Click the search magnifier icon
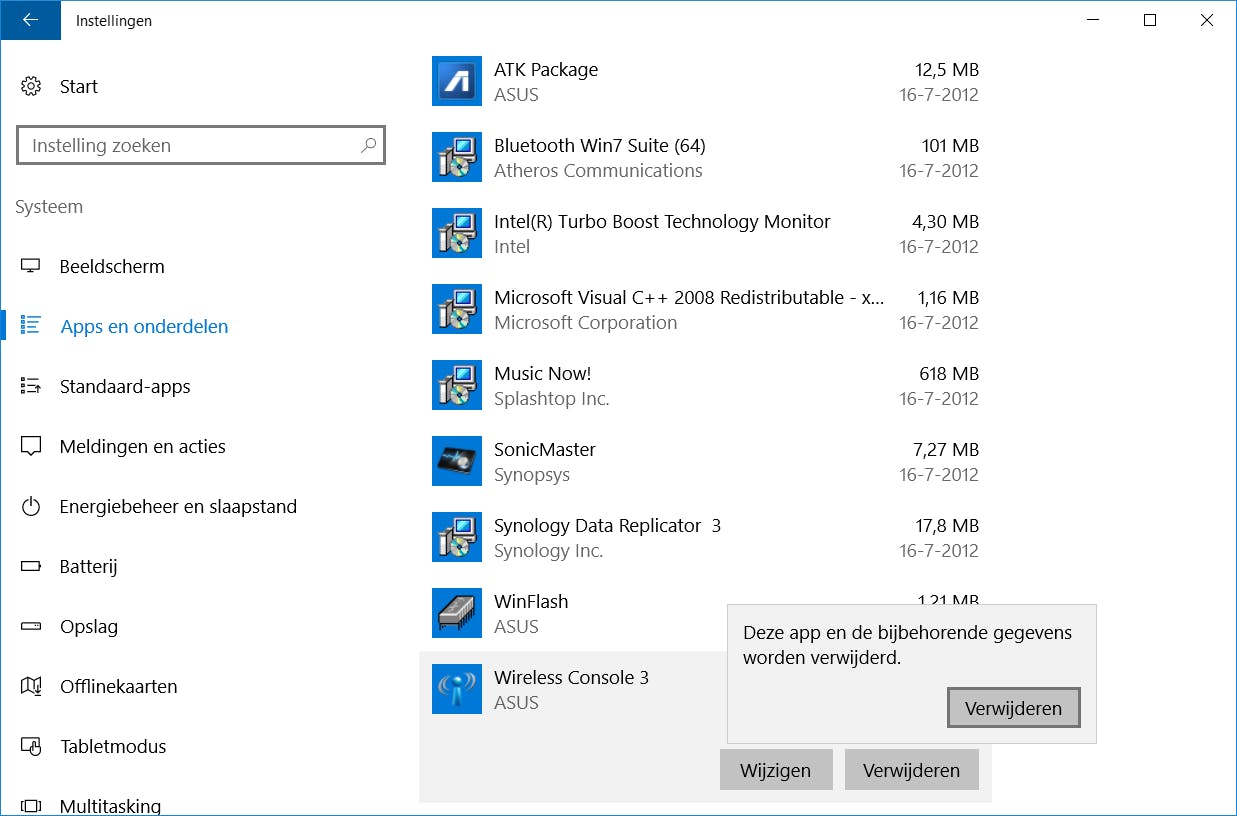The image size is (1237, 816). click(368, 145)
